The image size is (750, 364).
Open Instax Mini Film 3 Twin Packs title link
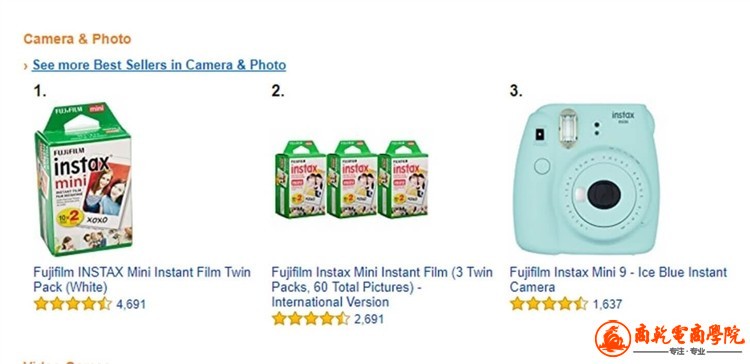(x=382, y=287)
